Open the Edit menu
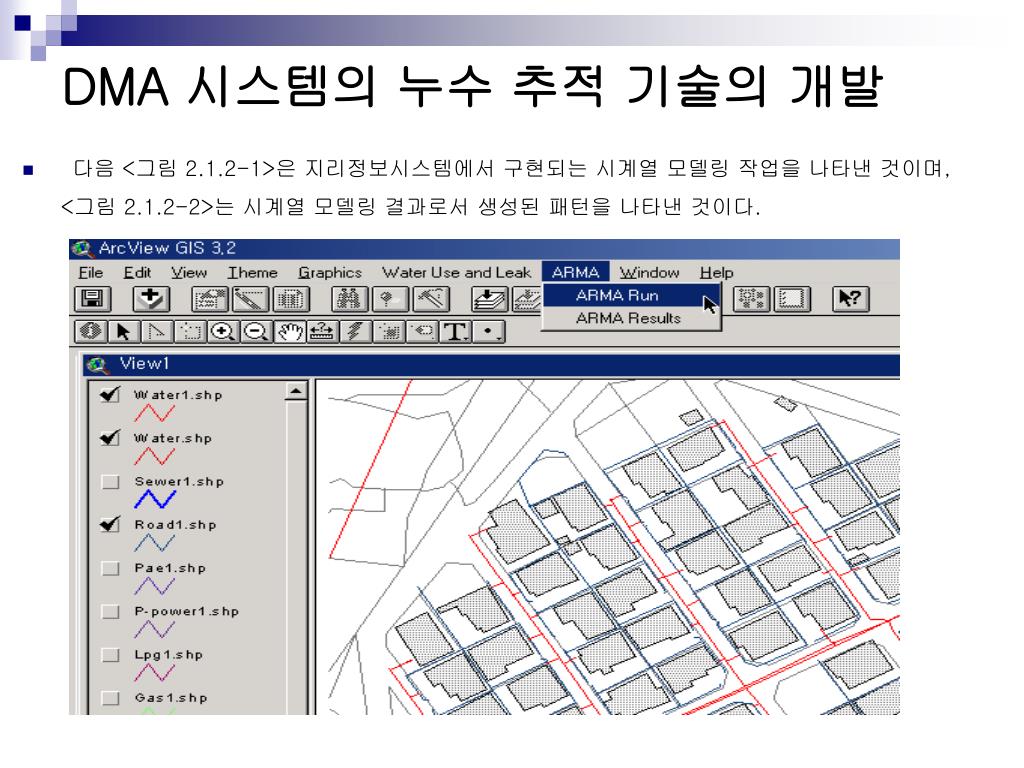This screenshot has height=768, width=1024. point(137,272)
